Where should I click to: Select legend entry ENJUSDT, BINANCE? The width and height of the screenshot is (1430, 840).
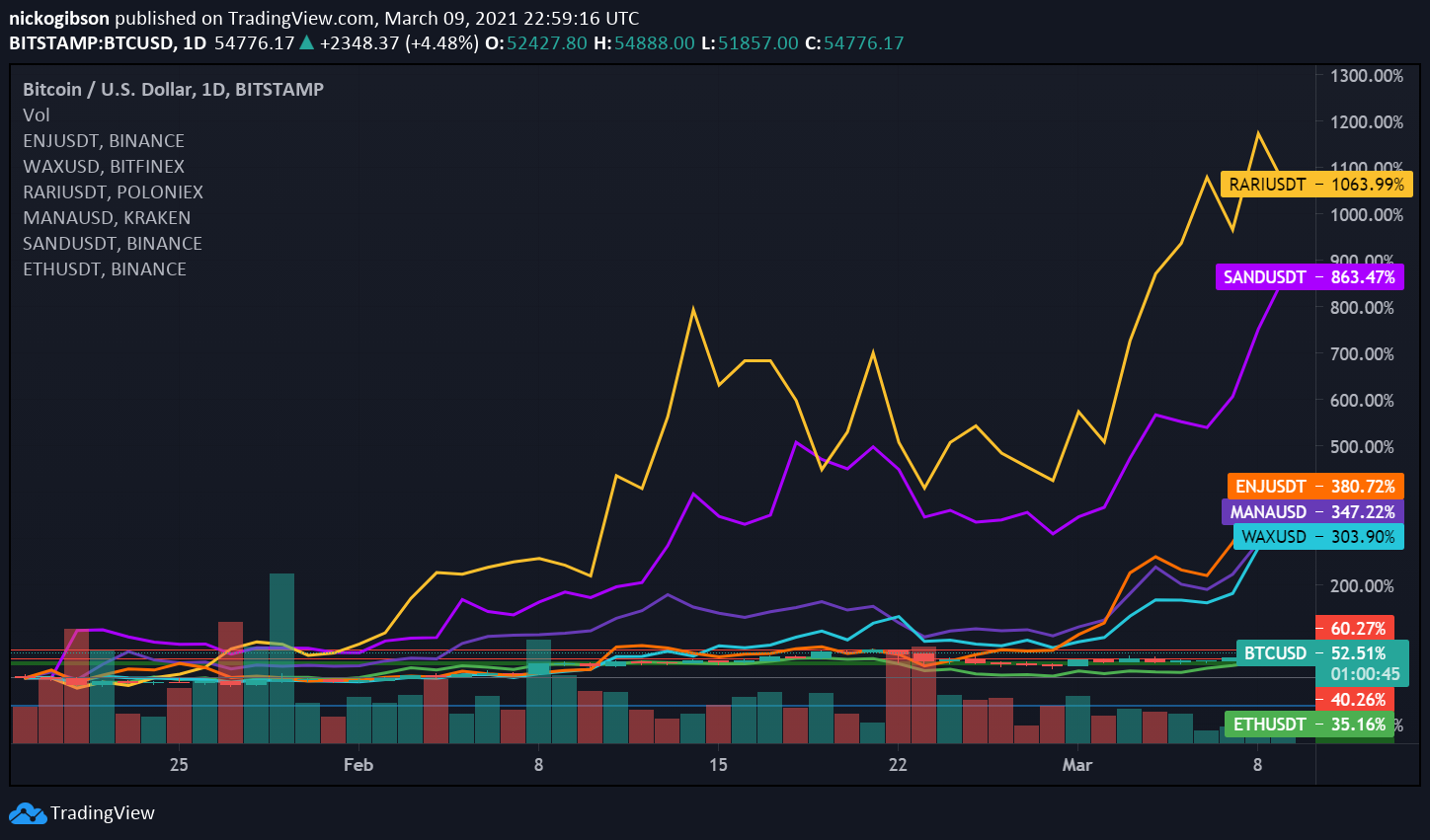pos(104,141)
